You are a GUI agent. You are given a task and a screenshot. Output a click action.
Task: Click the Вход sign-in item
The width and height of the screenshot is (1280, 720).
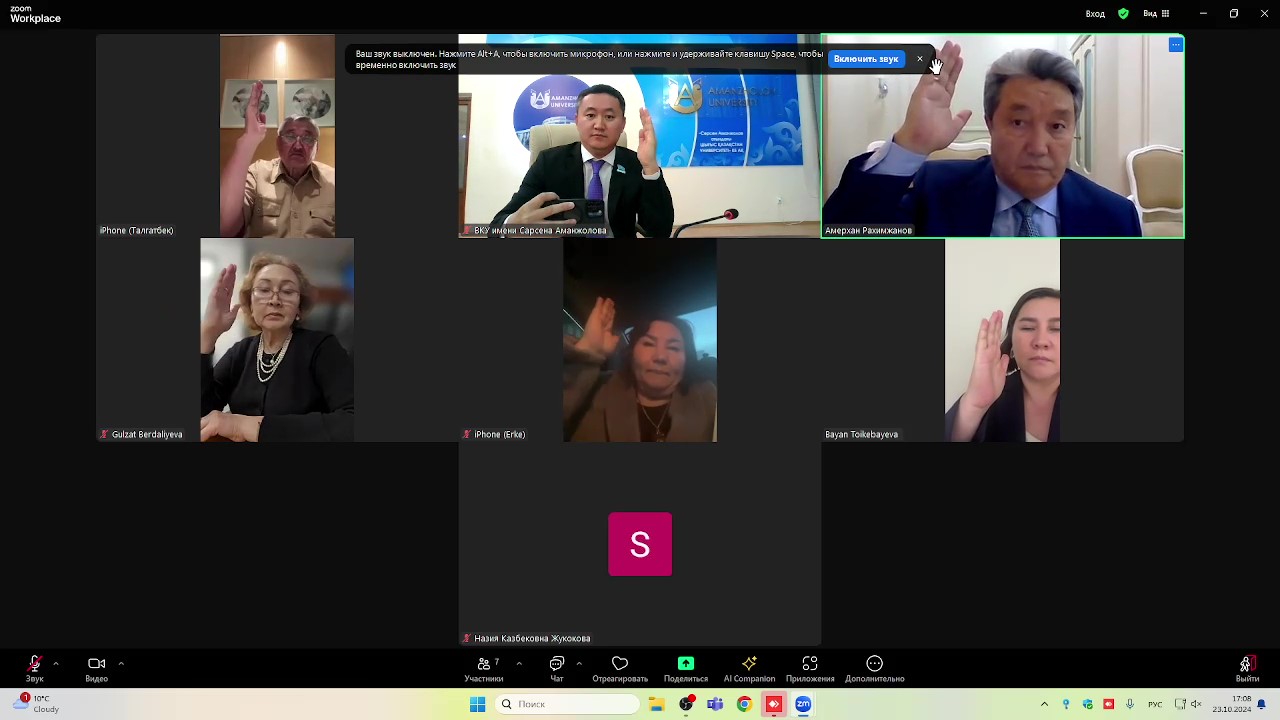coord(1095,14)
